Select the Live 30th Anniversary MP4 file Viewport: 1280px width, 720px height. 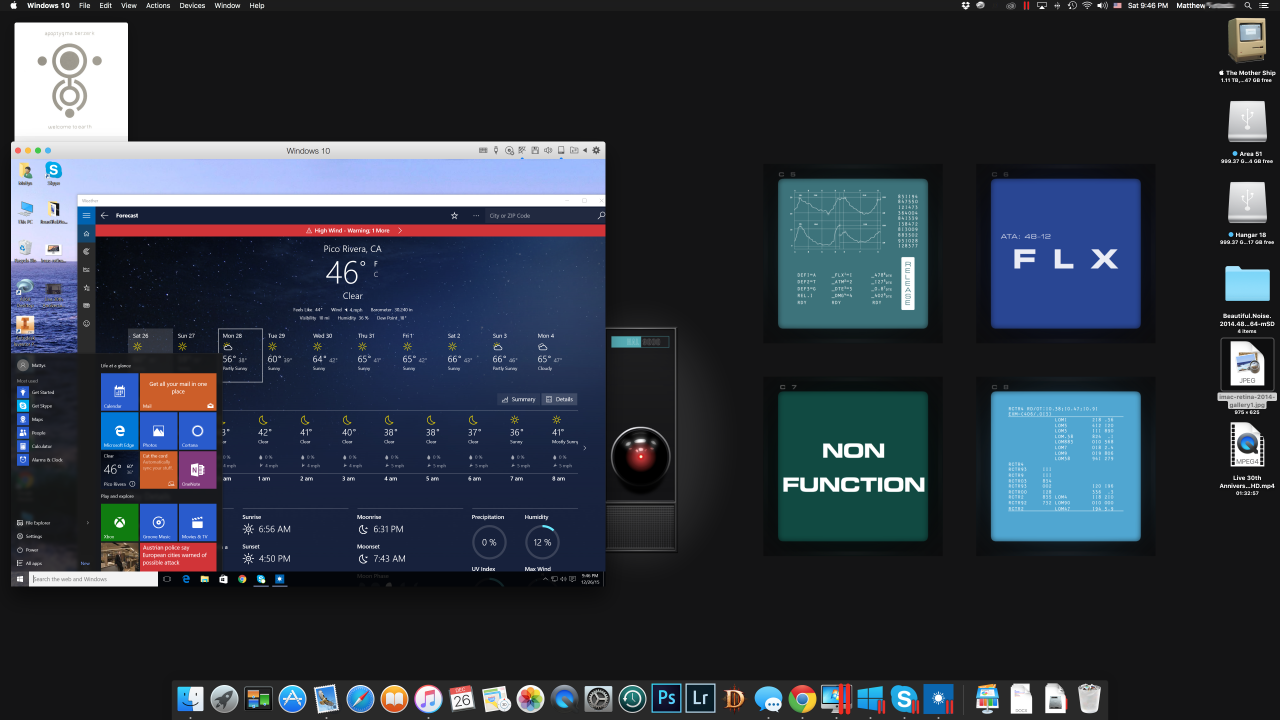tap(1246, 445)
